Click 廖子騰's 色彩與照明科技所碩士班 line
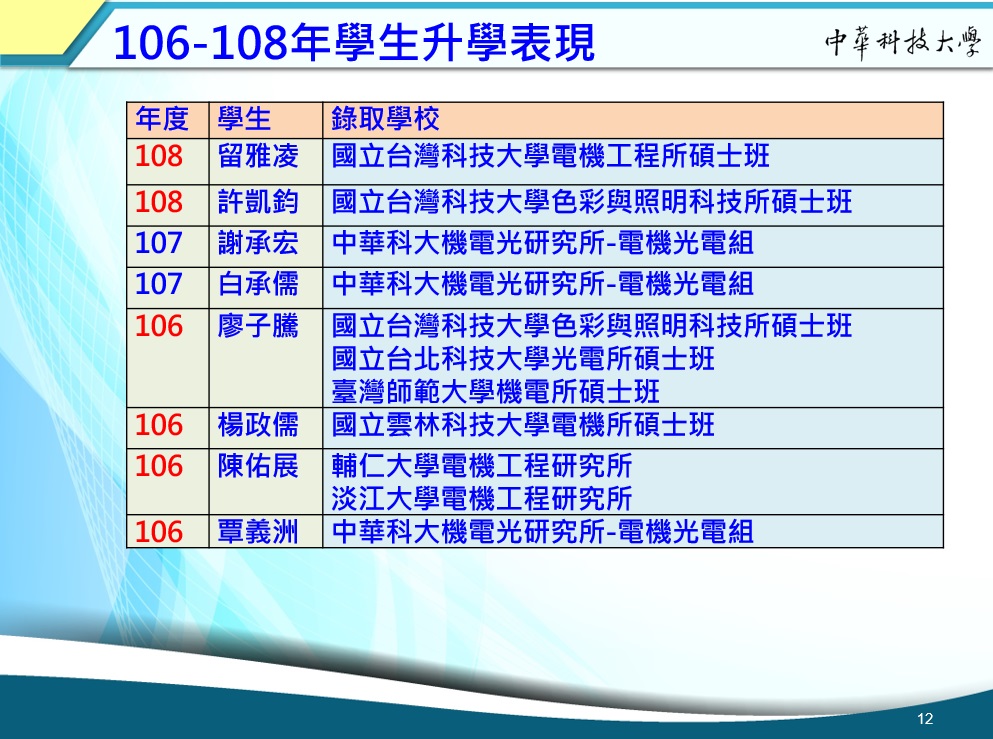Image resolution: width=993 pixels, height=739 pixels. point(591,326)
